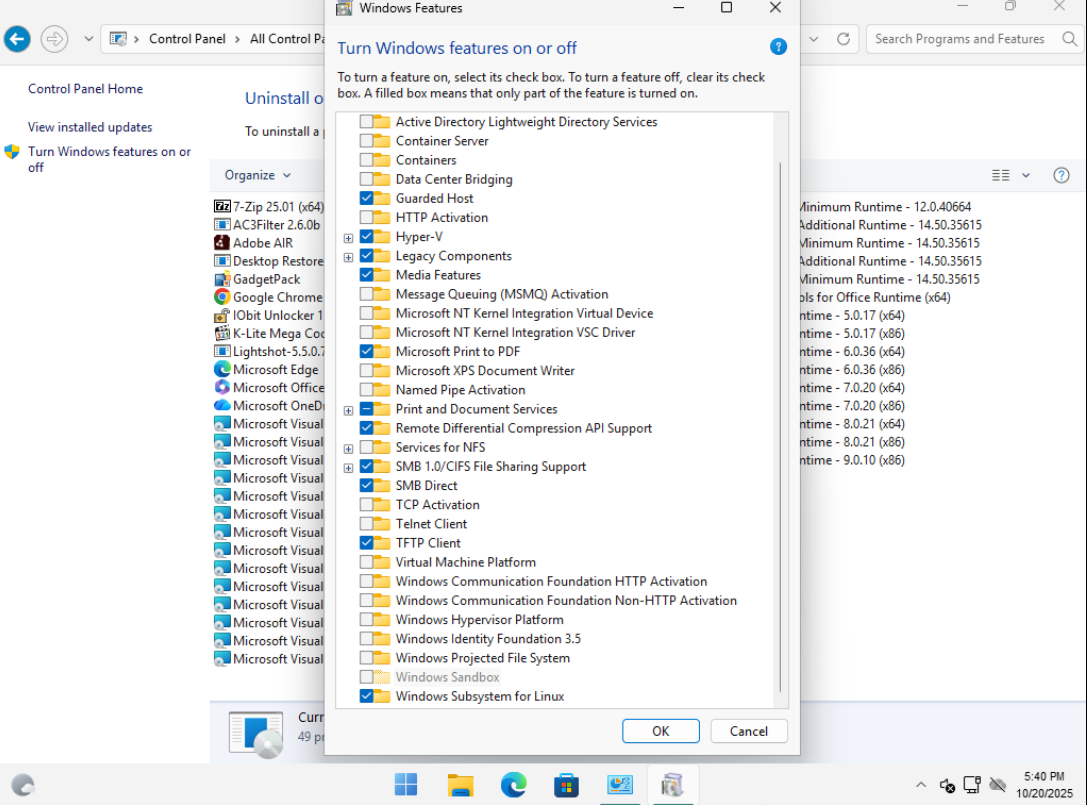Click the GadgetPack program icon
Image resolution: width=1087 pixels, height=805 pixels.
click(222, 279)
